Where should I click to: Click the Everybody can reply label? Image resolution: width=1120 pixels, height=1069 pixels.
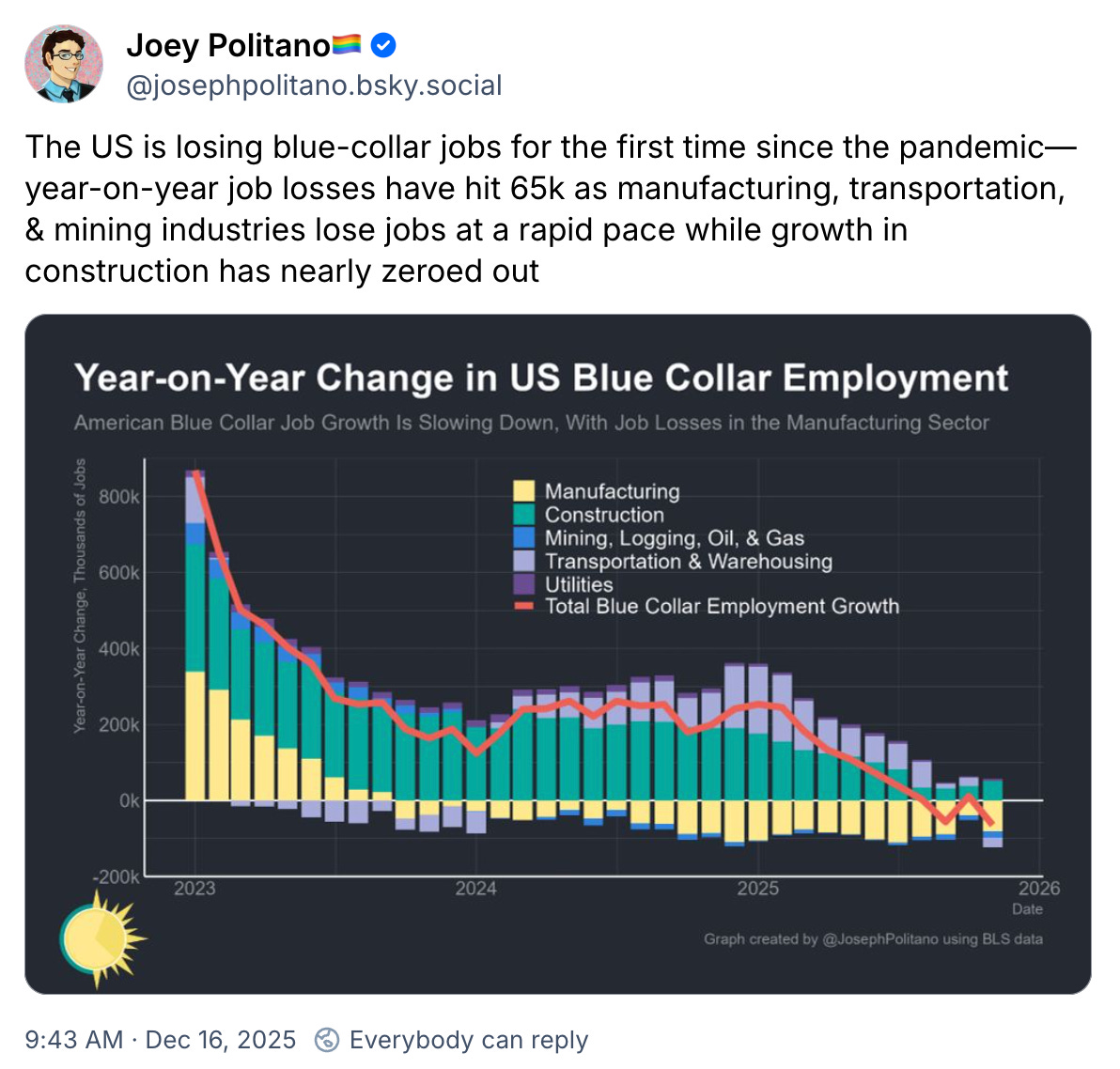[468, 1040]
